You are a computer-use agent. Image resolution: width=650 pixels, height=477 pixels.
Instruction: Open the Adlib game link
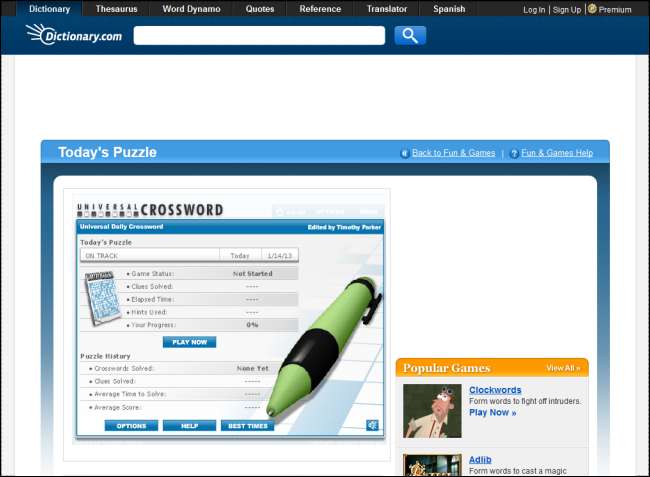tap(480, 460)
